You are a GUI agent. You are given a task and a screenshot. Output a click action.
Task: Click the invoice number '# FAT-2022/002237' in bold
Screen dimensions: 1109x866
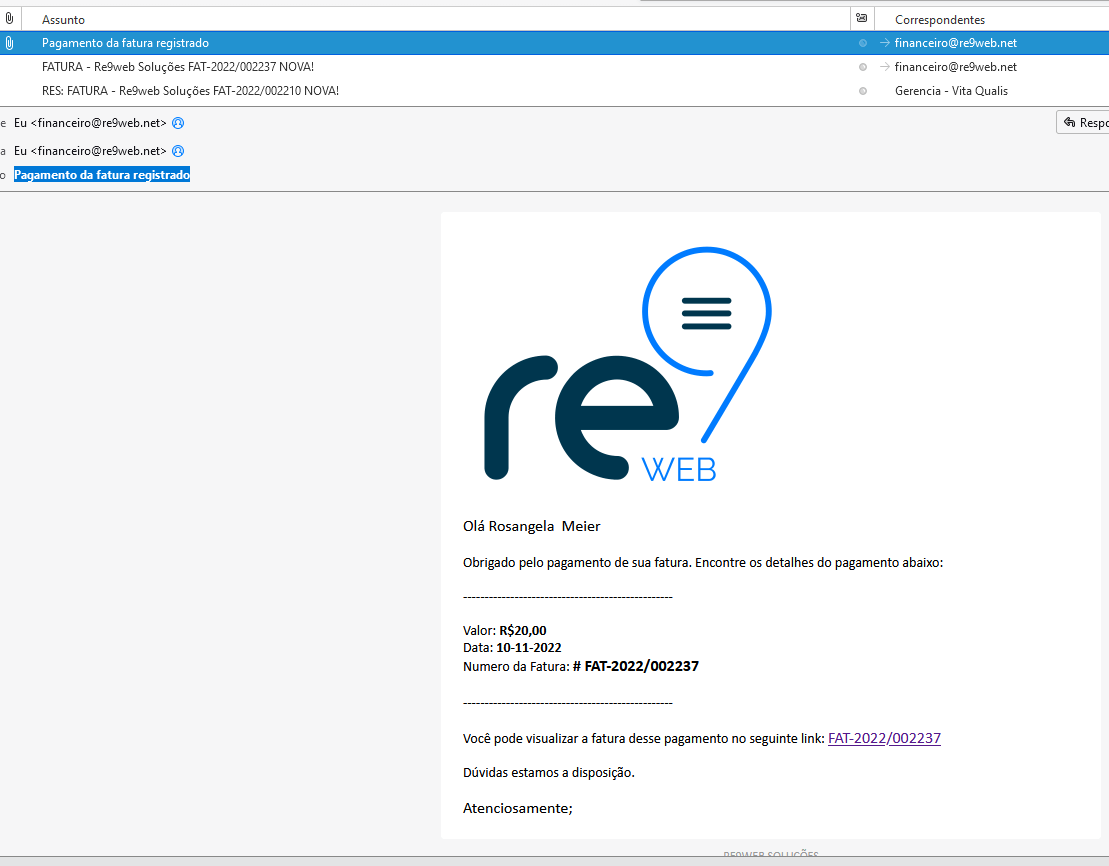(636, 666)
